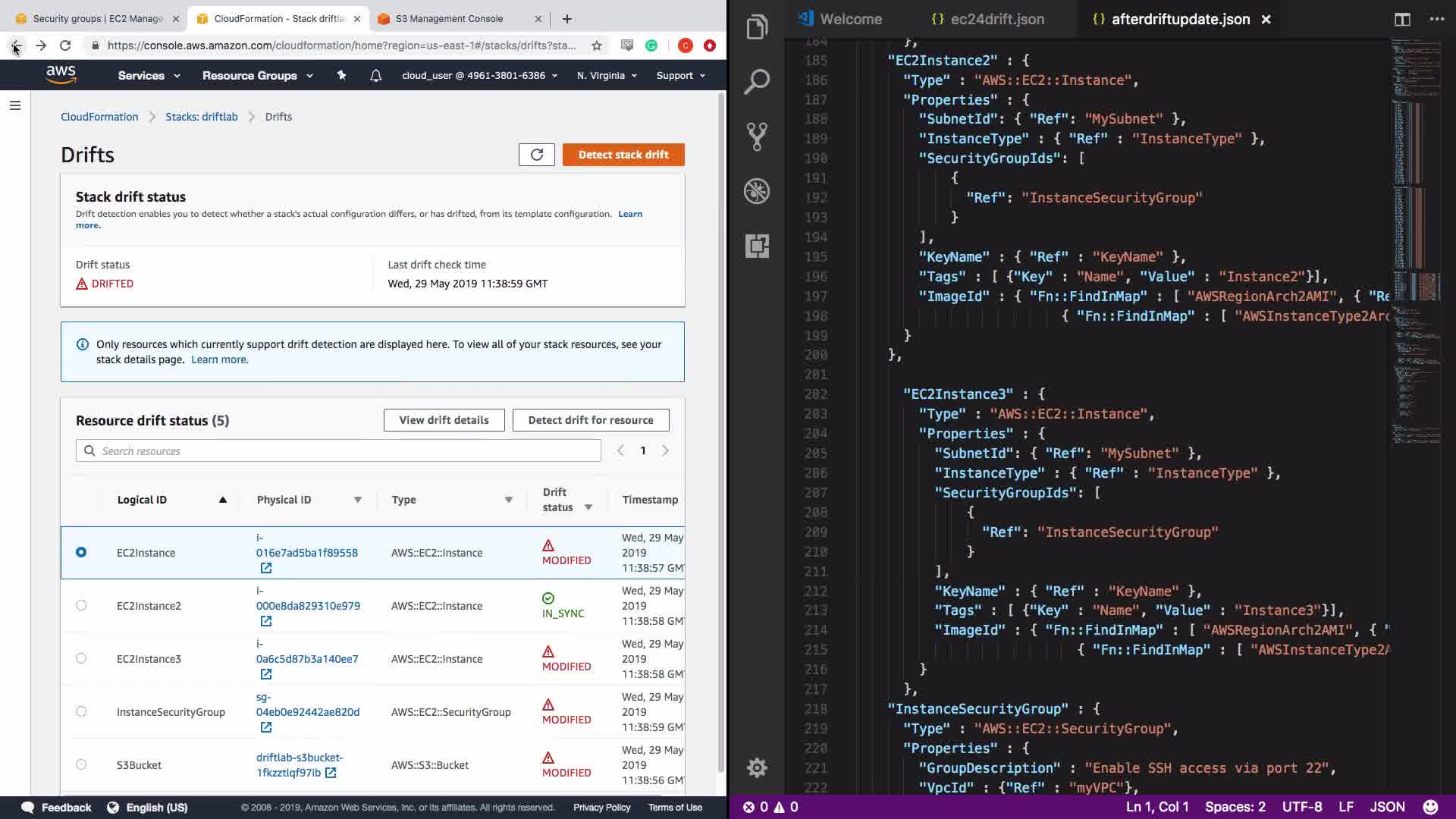Refresh the Drifts page with the reload icon
The height and width of the screenshot is (819, 1456).
click(x=536, y=155)
